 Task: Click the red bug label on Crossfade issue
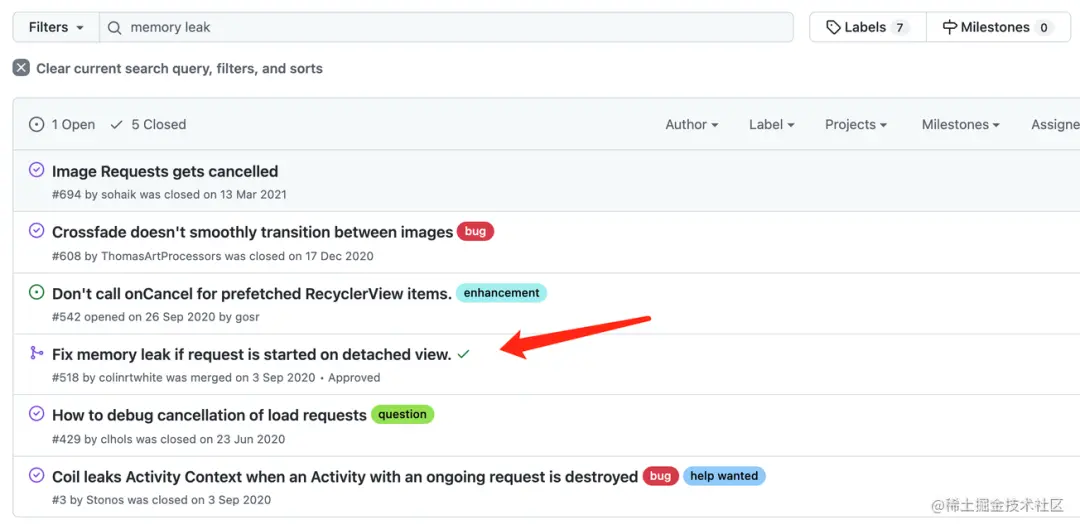click(475, 231)
